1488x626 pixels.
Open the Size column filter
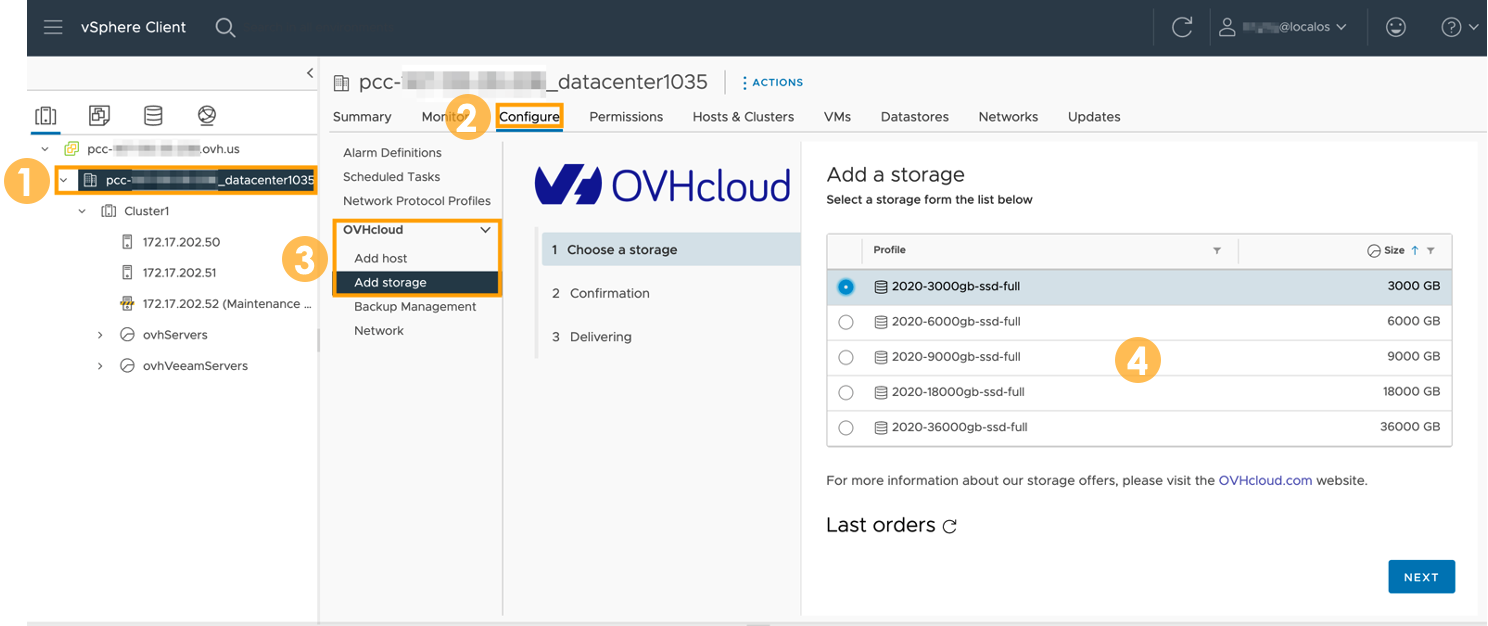pyautogui.click(x=1431, y=251)
